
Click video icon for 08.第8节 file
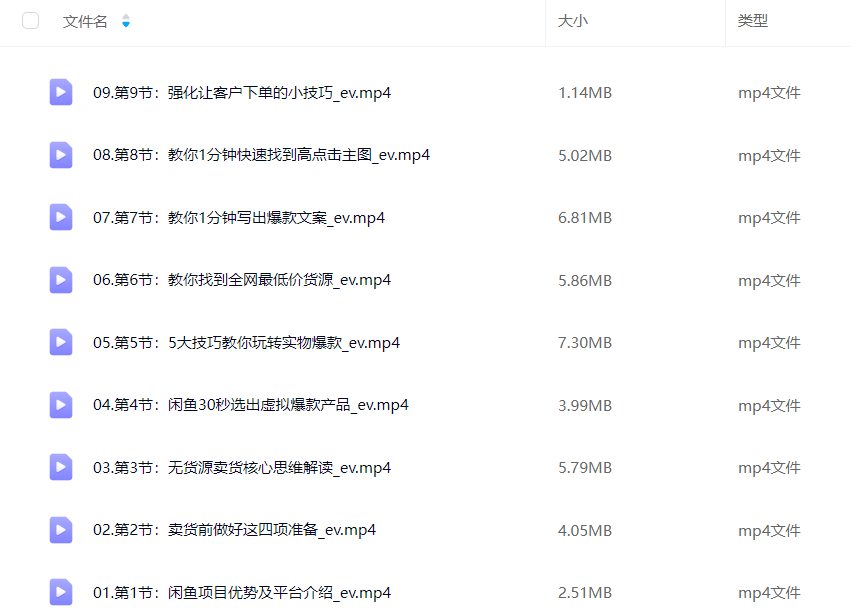[61, 155]
